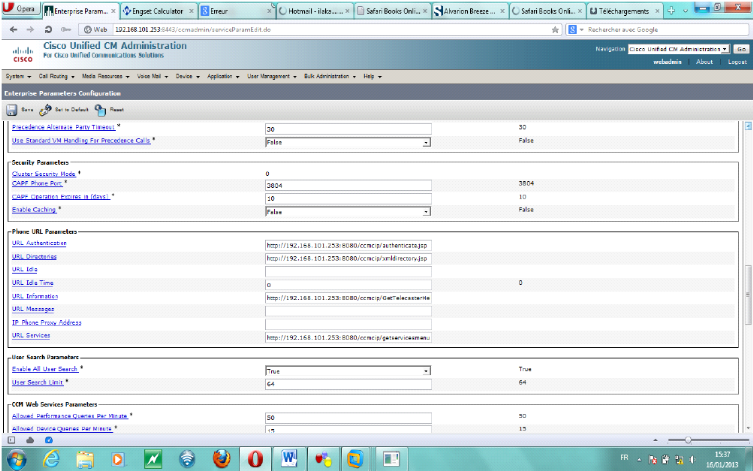Screen dimensions: 753x471
Task: Click the Save disk icon
Action: pos(12,110)
